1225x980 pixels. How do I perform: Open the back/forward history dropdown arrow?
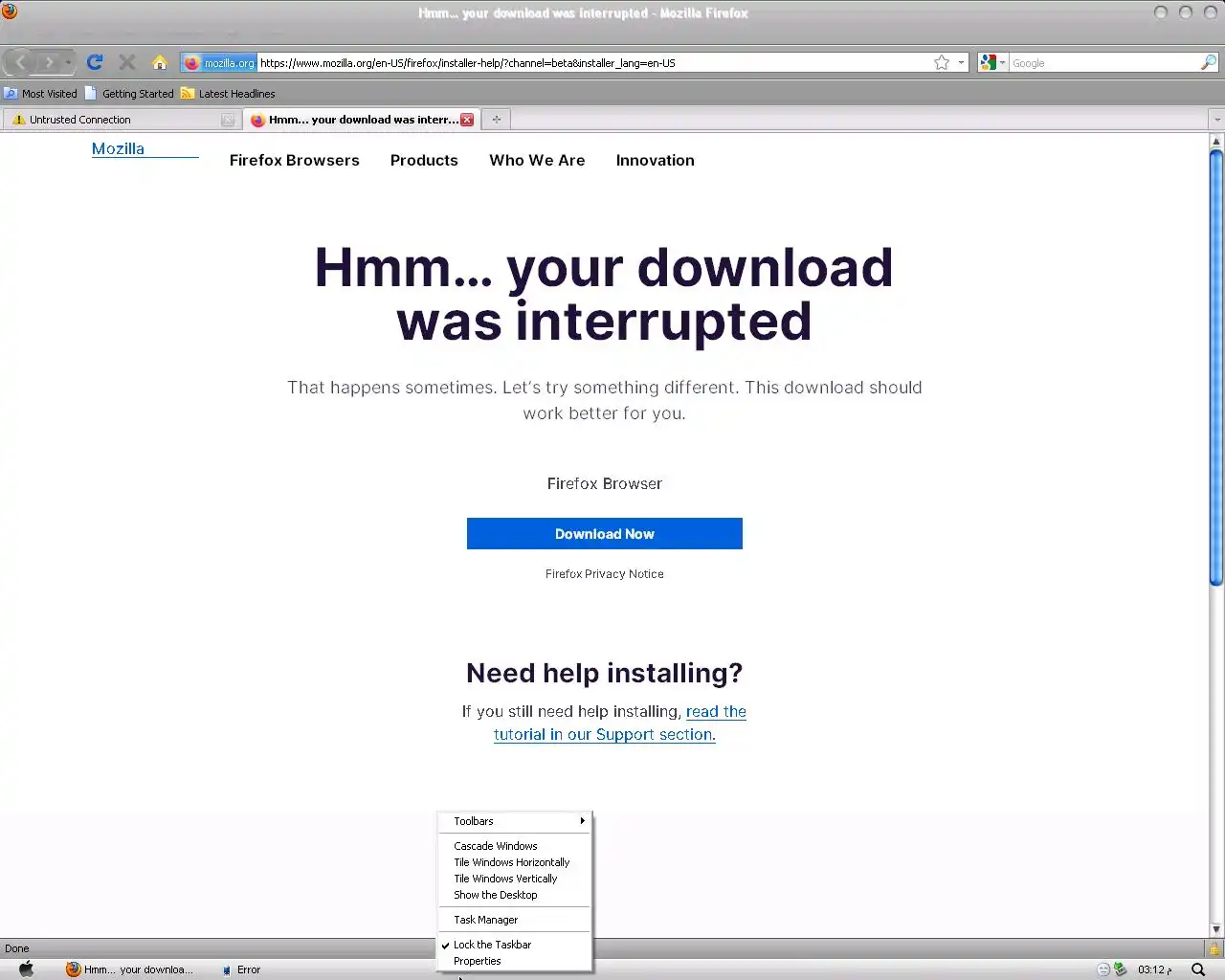tap(68, 62)
